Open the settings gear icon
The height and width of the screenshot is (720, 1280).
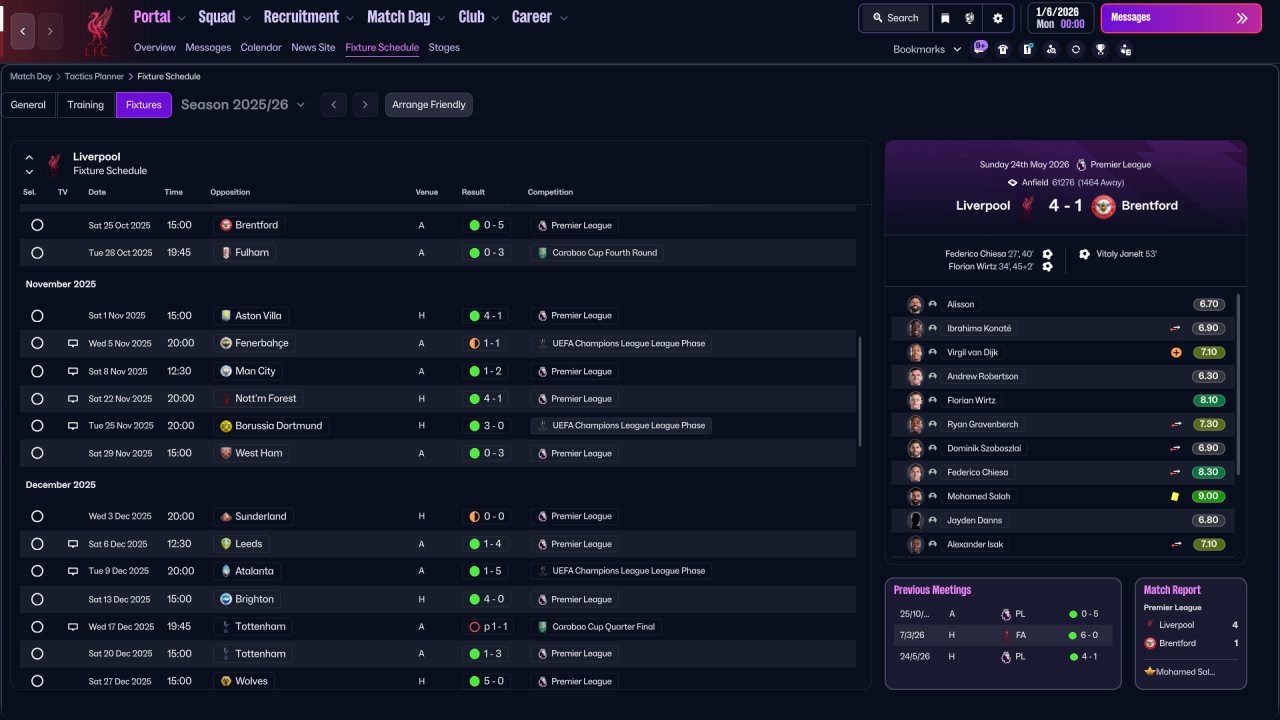coord(997,18)
